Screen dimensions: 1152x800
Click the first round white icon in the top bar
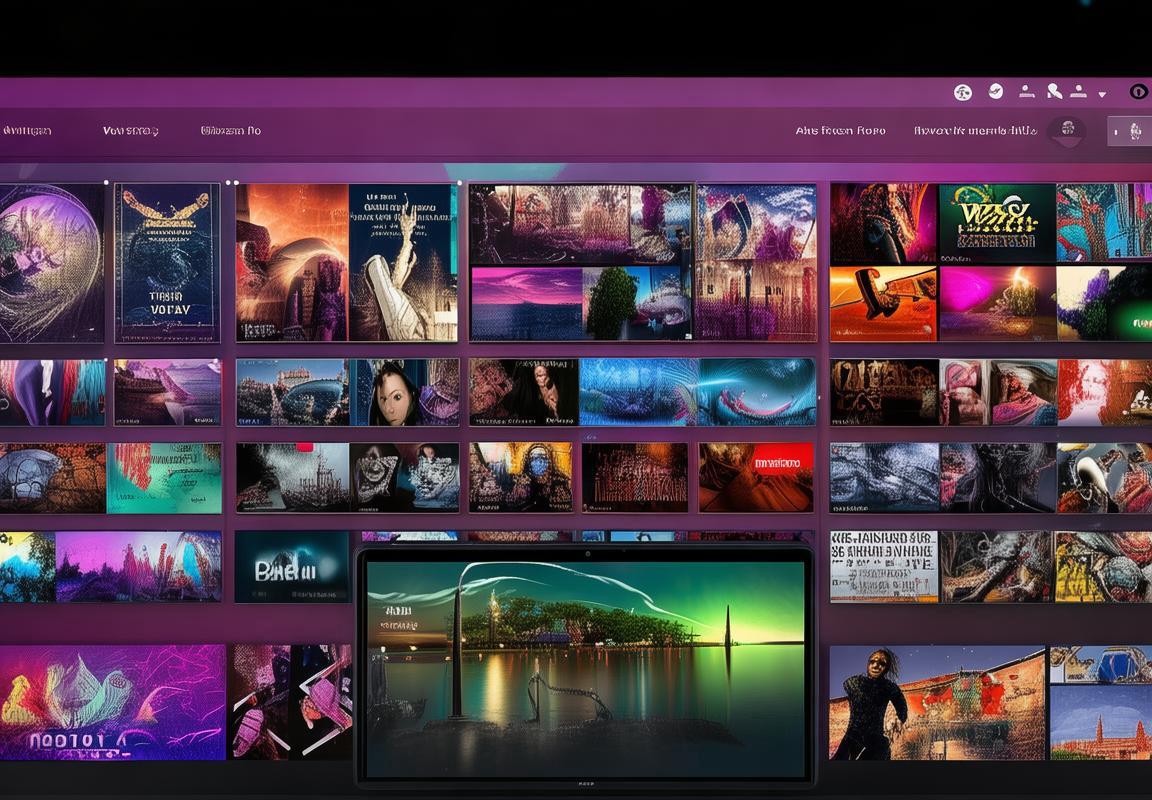click(x=962, y=92)
